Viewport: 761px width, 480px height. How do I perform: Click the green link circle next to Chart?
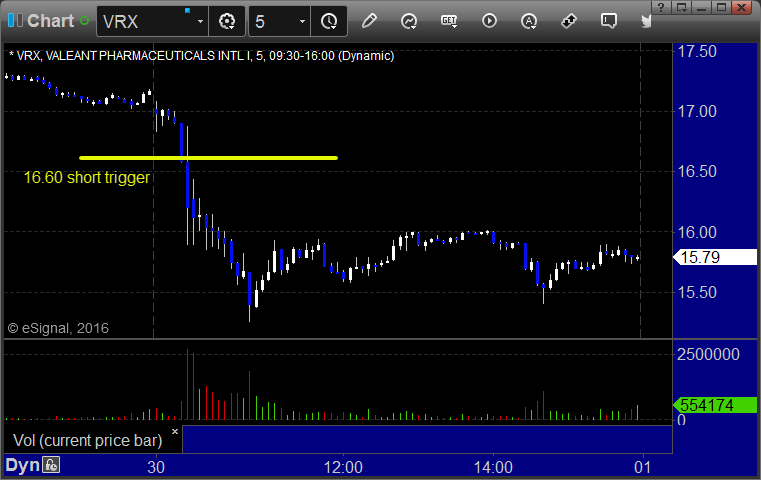[x=84, y=21]
